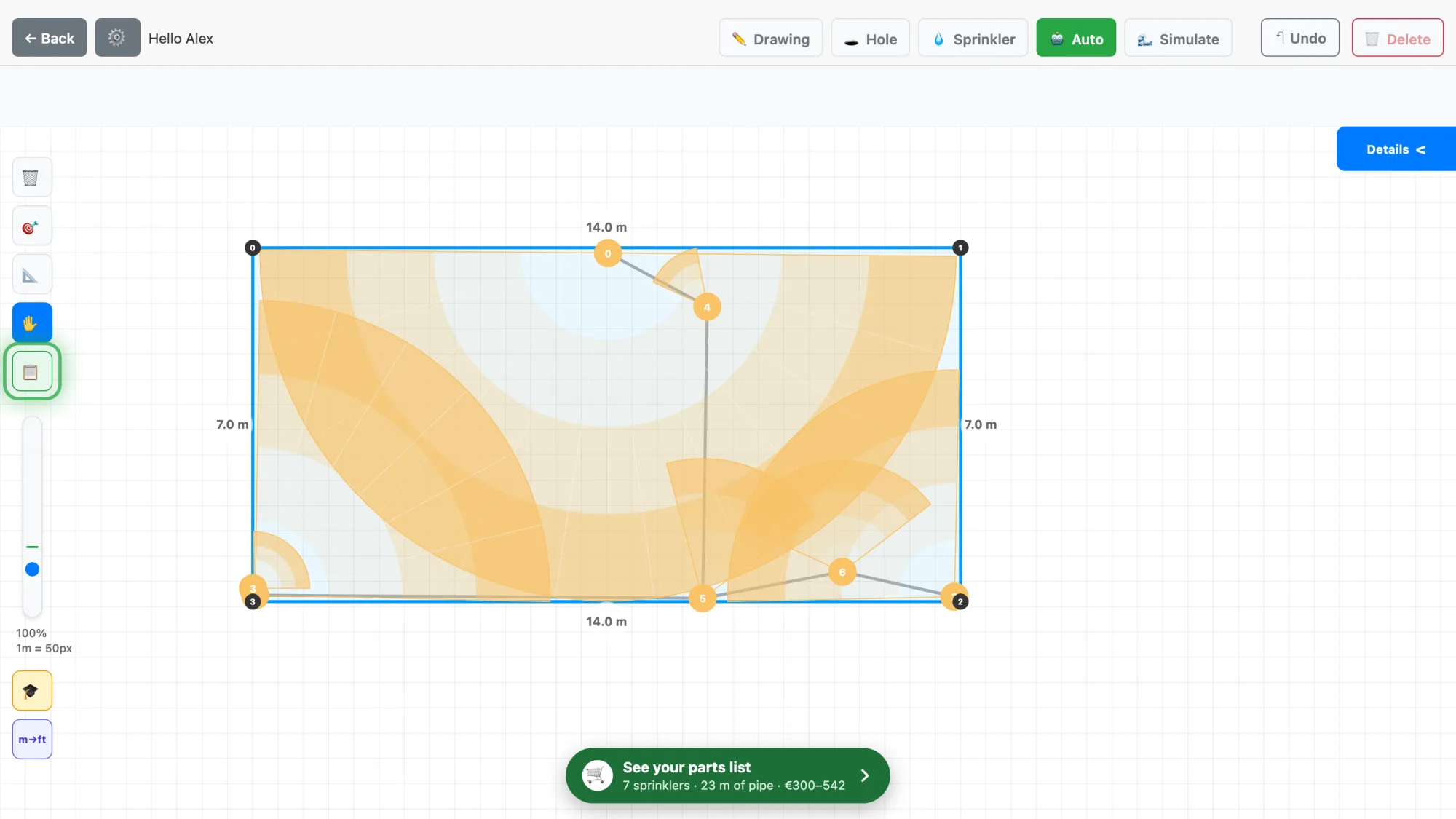Undo the last action
Image resolution: width=1456 pixels, height=819 pixels.
pyautogui.click(x=1299, y=38)
